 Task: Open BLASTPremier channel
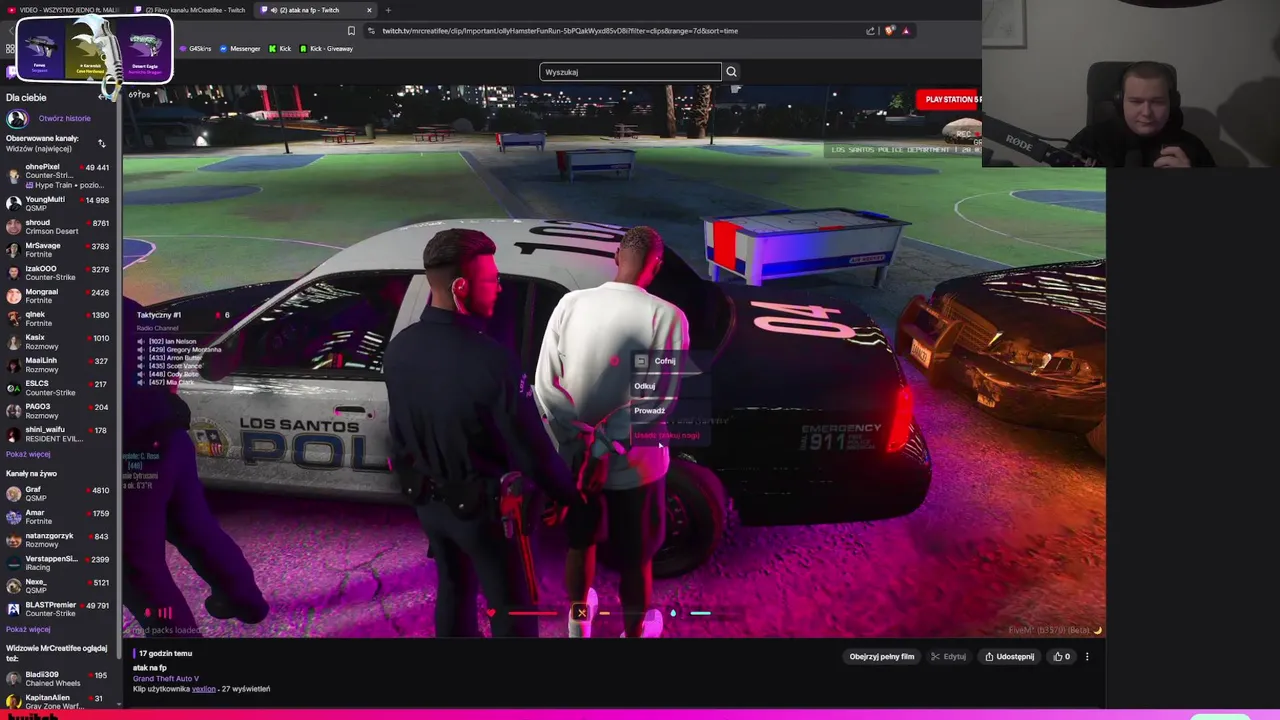(60, 609)
